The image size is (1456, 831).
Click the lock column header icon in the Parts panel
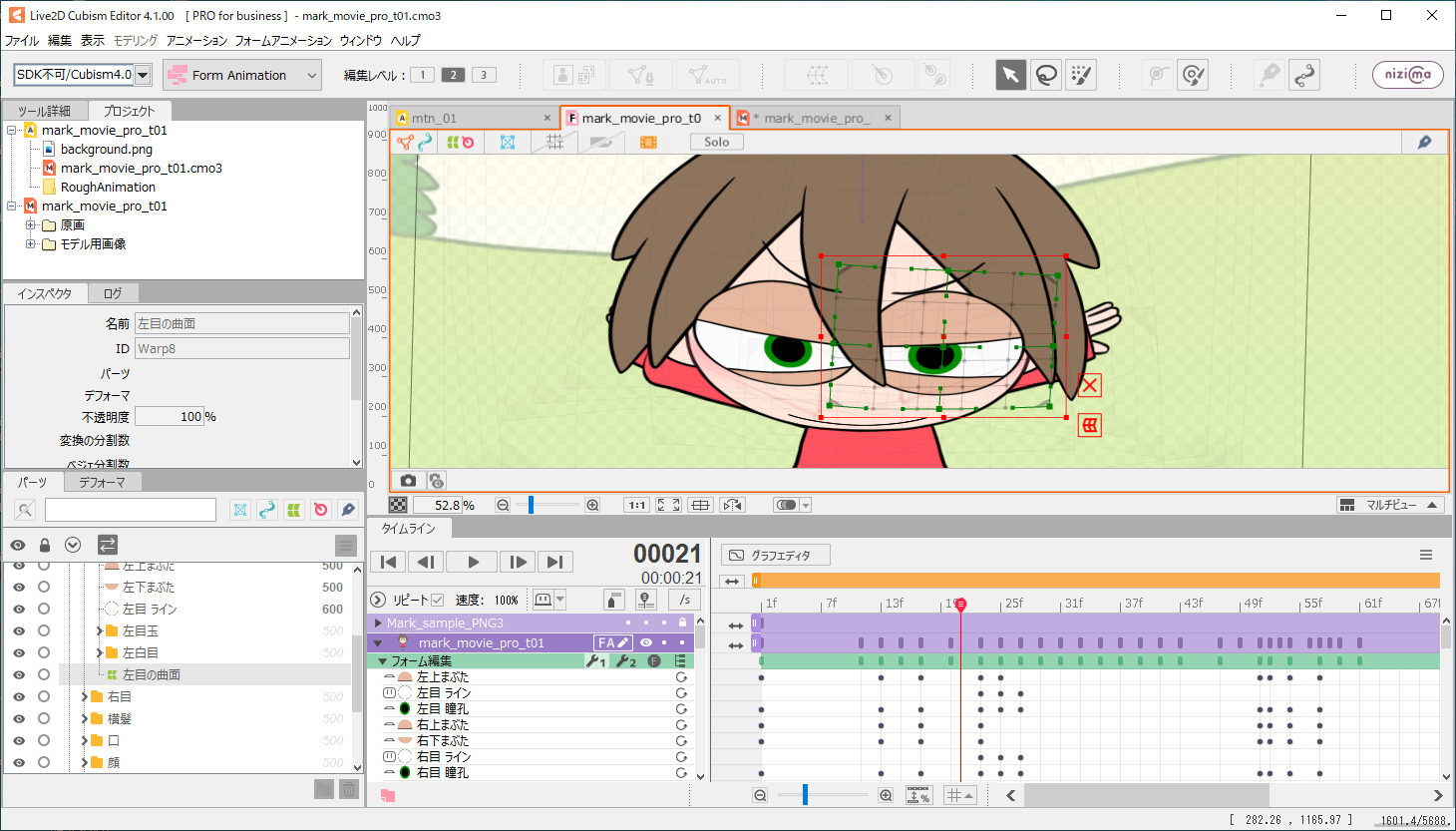[44, 545]
